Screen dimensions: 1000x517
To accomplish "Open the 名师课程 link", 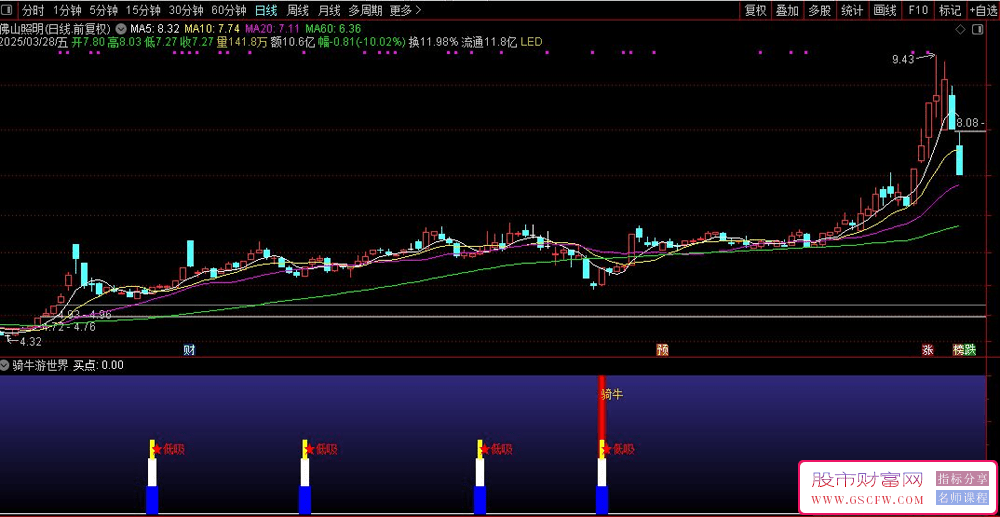I will [x=961, y=498].
